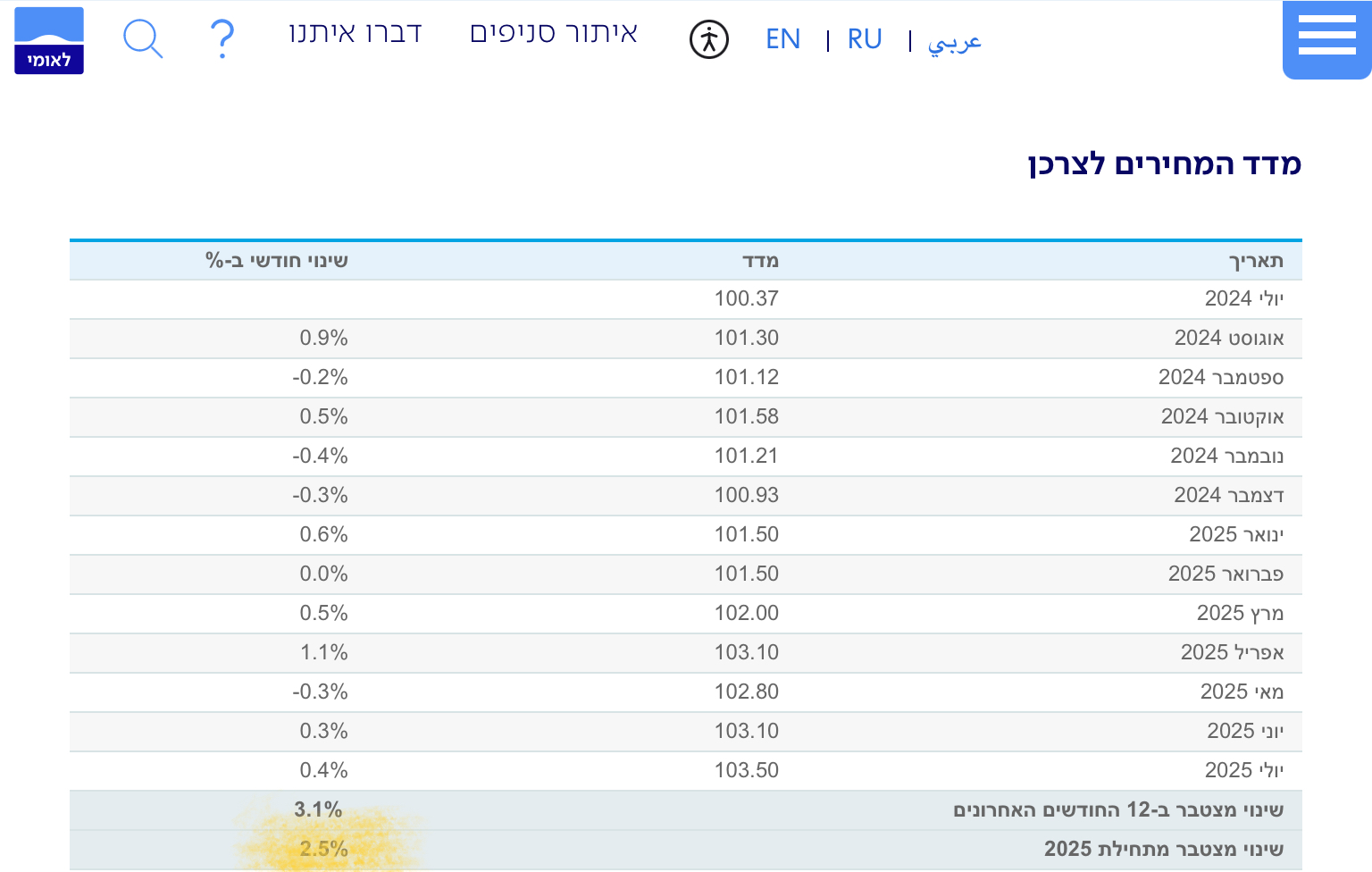The width and height of the screenshot is (1372, 872).
Task: Select the 1.1% monthly change cell
Action: pos(323,652)
